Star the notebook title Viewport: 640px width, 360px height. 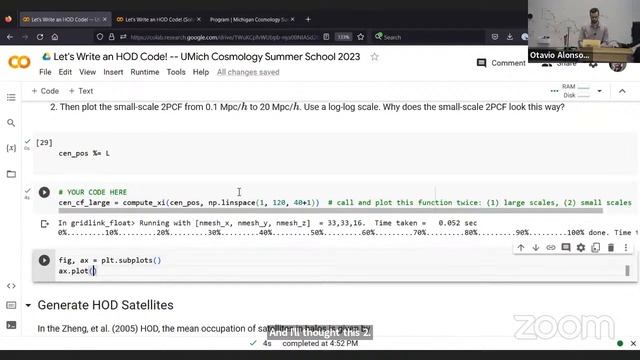pyautogui.click(x=374, y=57)
